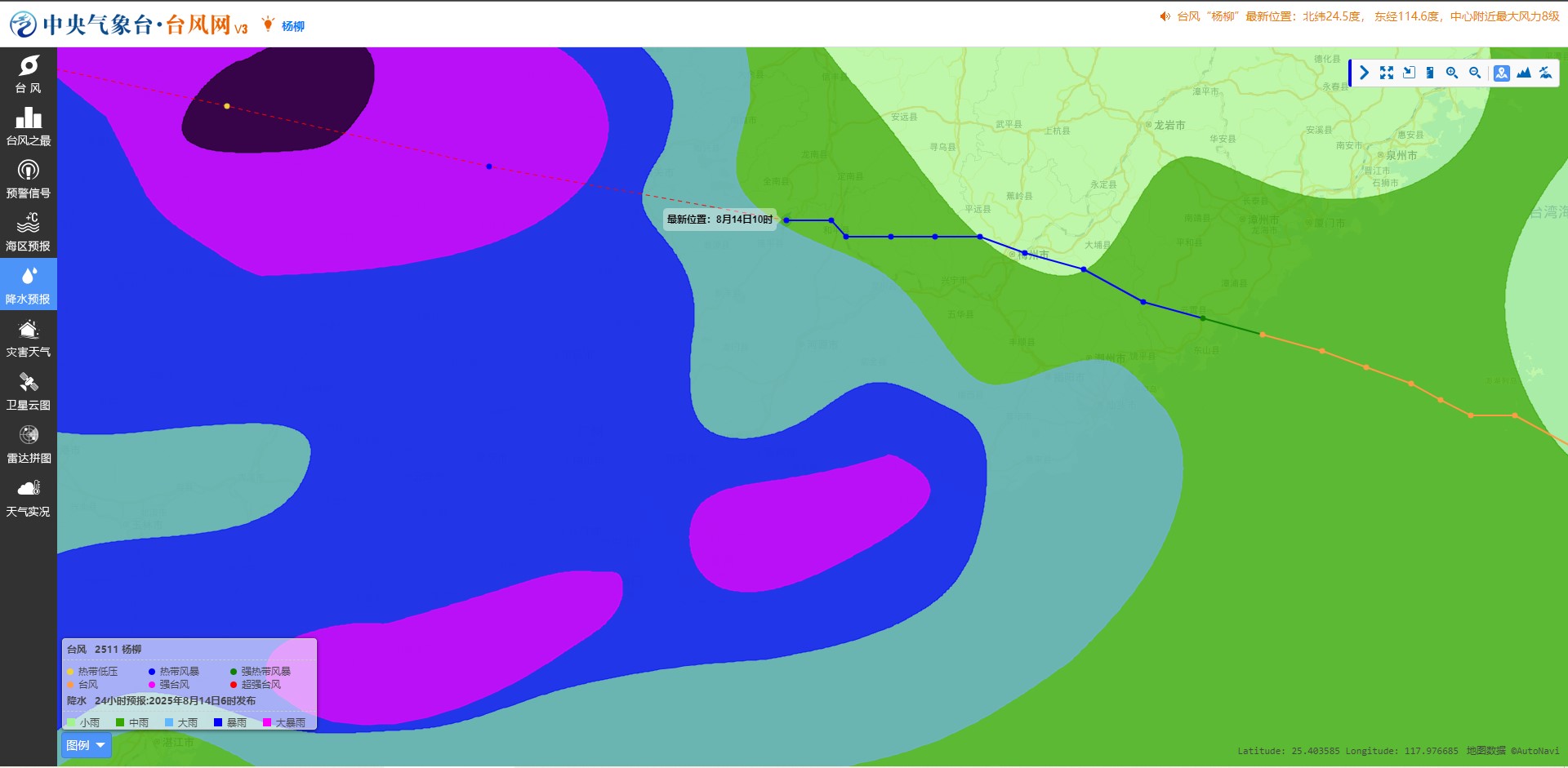Open 灾害天气 severe weather panel
Viewport: 1568px width, 768px height.
29,340
